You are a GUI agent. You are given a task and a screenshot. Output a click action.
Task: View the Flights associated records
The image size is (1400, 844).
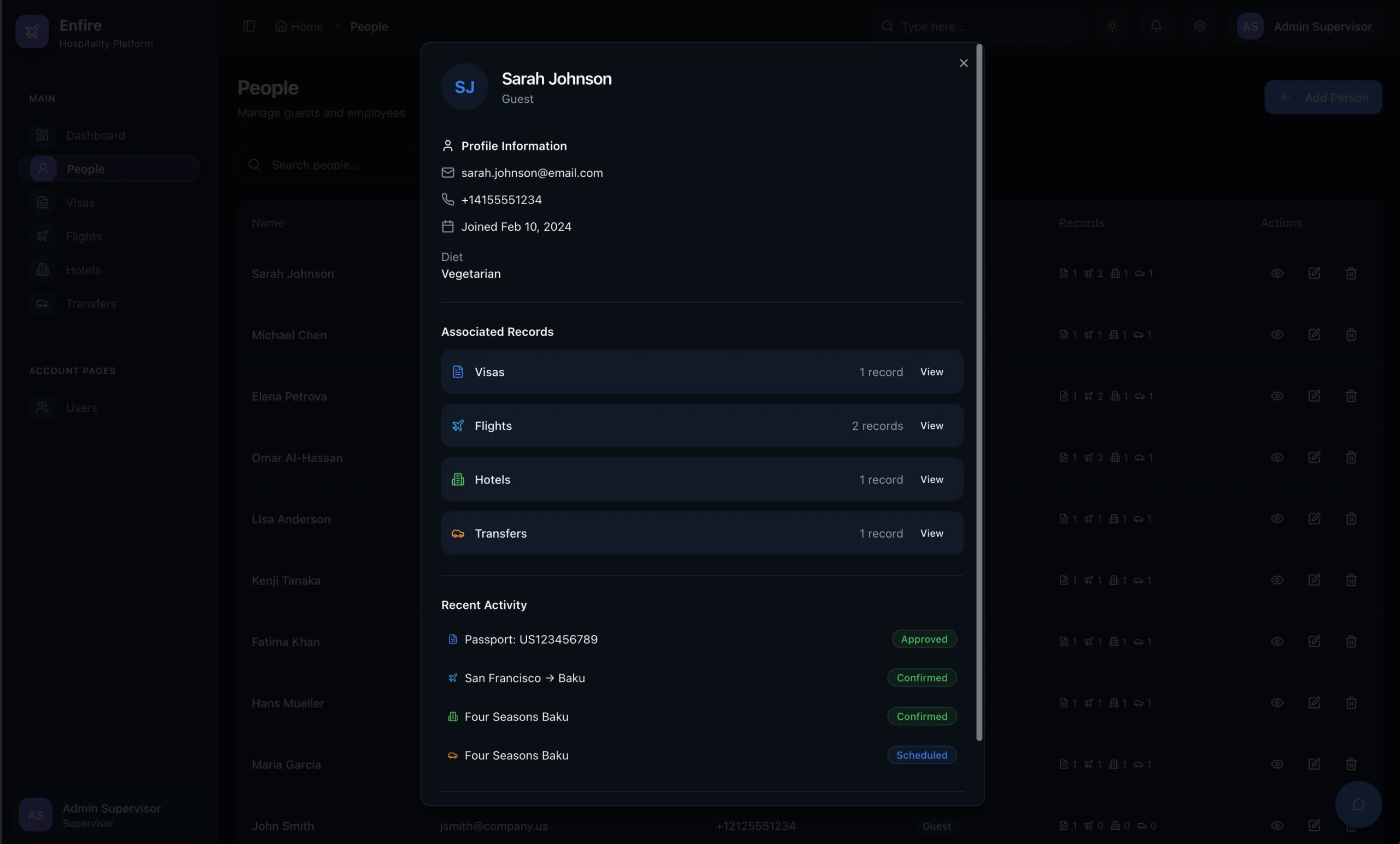[931, 426]
